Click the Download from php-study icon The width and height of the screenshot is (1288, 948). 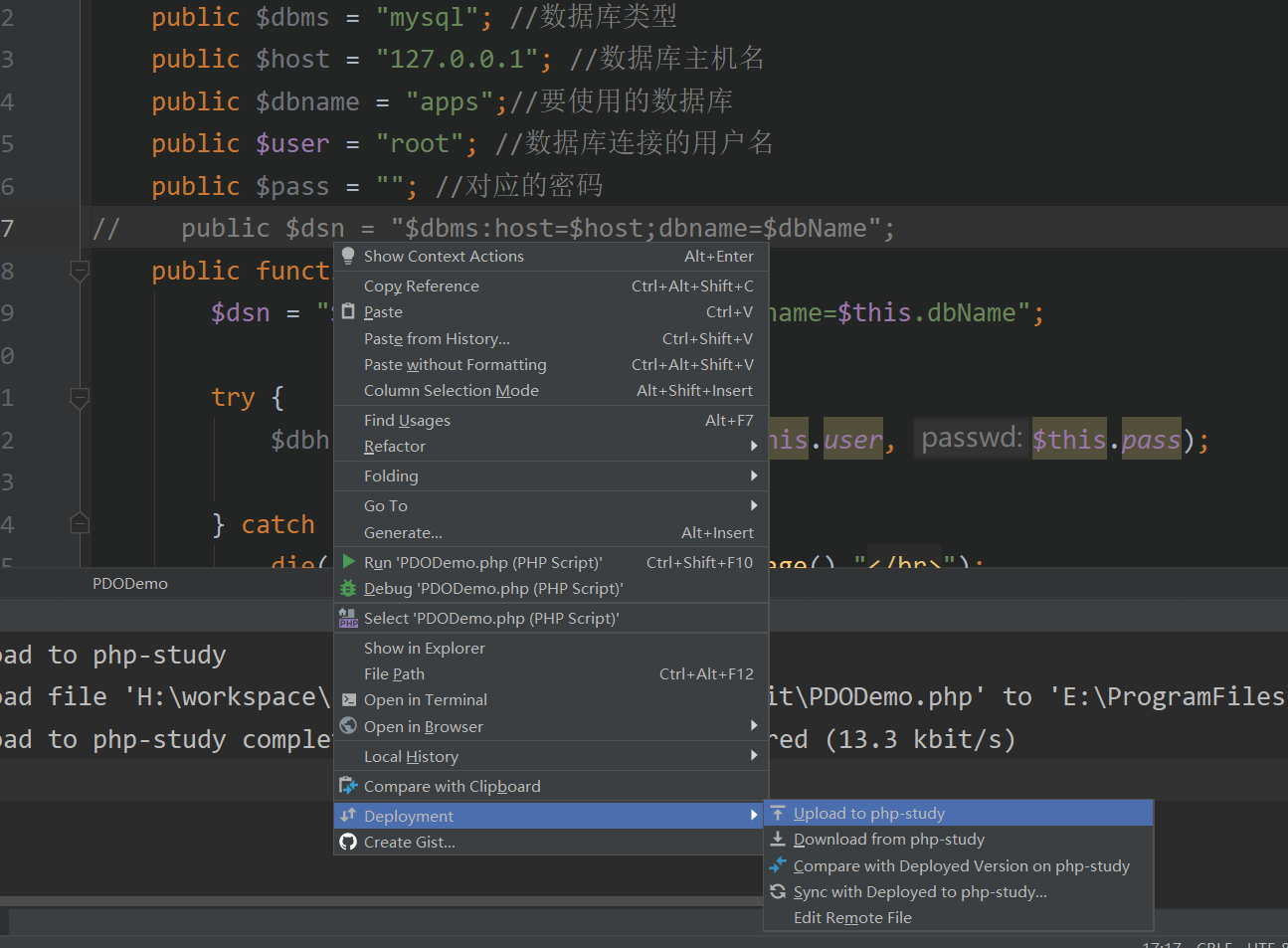tap(778, 839)
